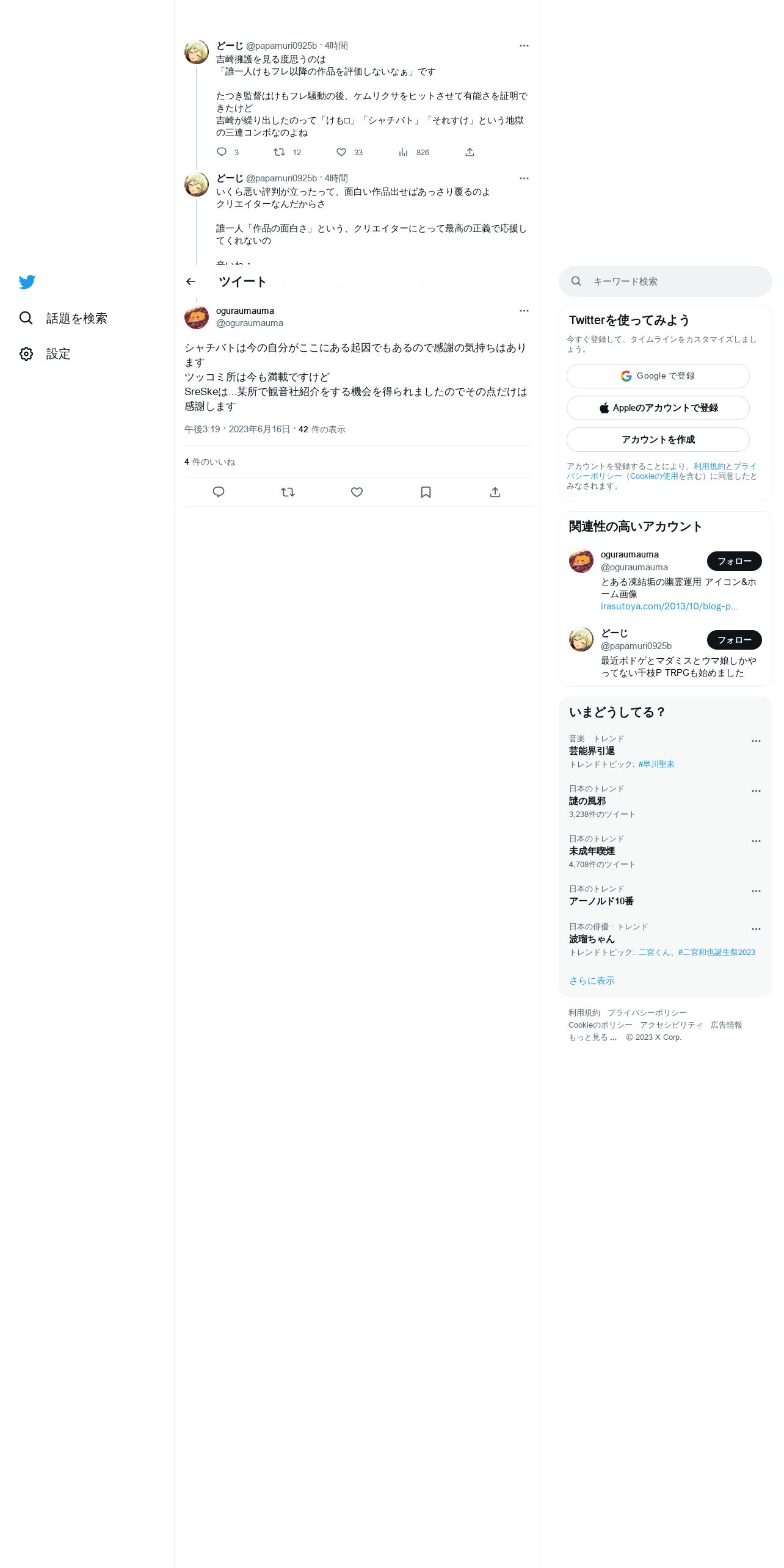
Task: Open more options on 芸能界引退 trend
Action: tap(756, 741)
